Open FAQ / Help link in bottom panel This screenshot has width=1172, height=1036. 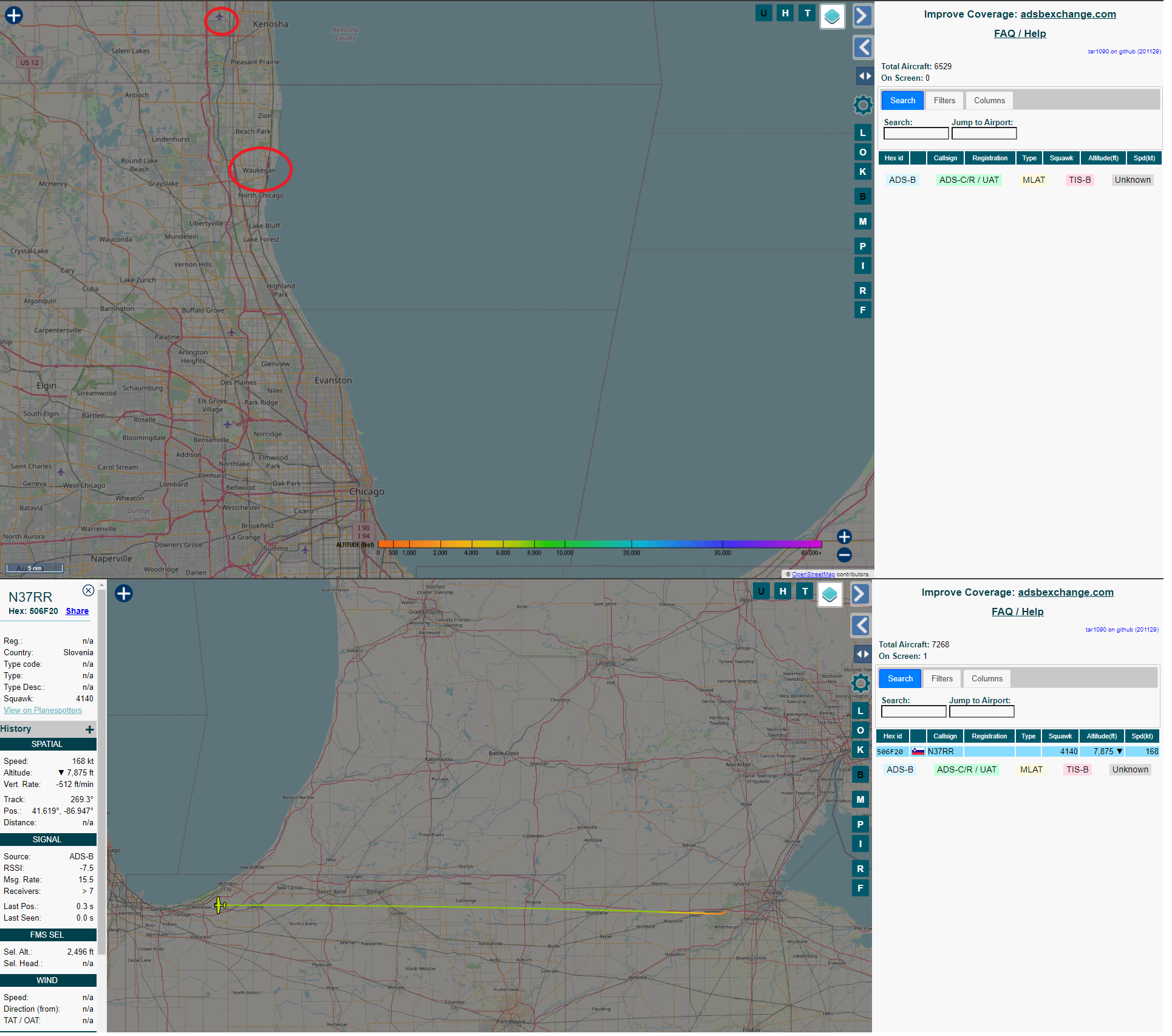click(1018, 613)
